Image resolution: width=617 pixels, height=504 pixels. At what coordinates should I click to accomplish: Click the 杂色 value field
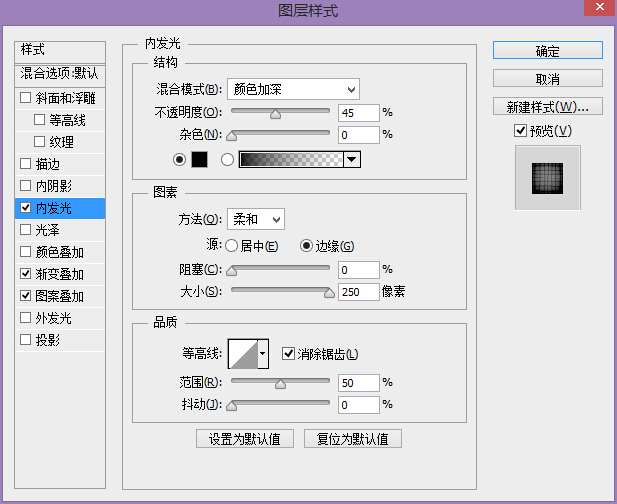click(x=359, y=135)
